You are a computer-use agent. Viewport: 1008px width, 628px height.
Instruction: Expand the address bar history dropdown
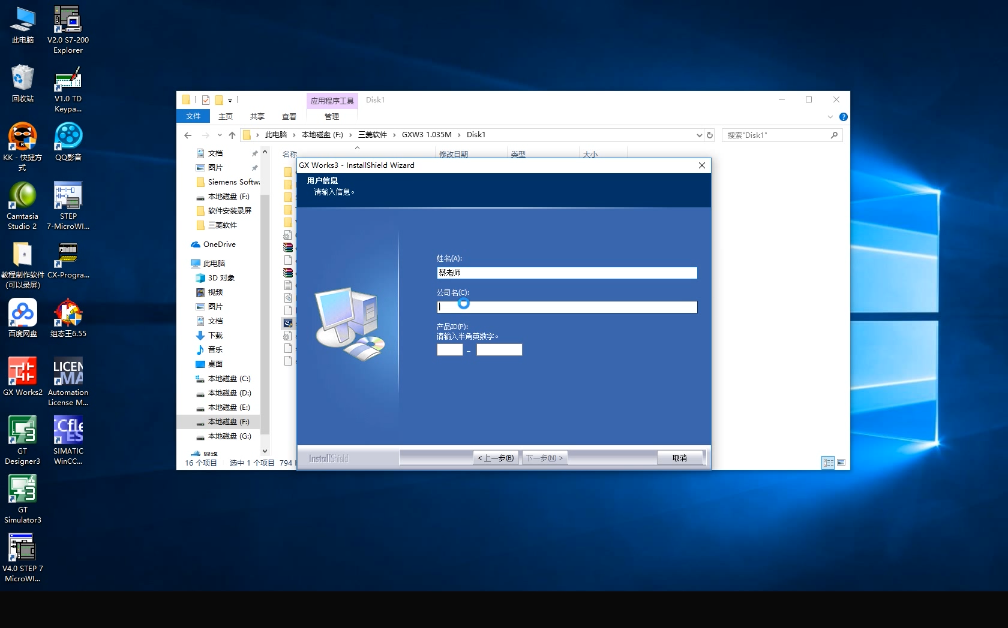pos(699,135)
